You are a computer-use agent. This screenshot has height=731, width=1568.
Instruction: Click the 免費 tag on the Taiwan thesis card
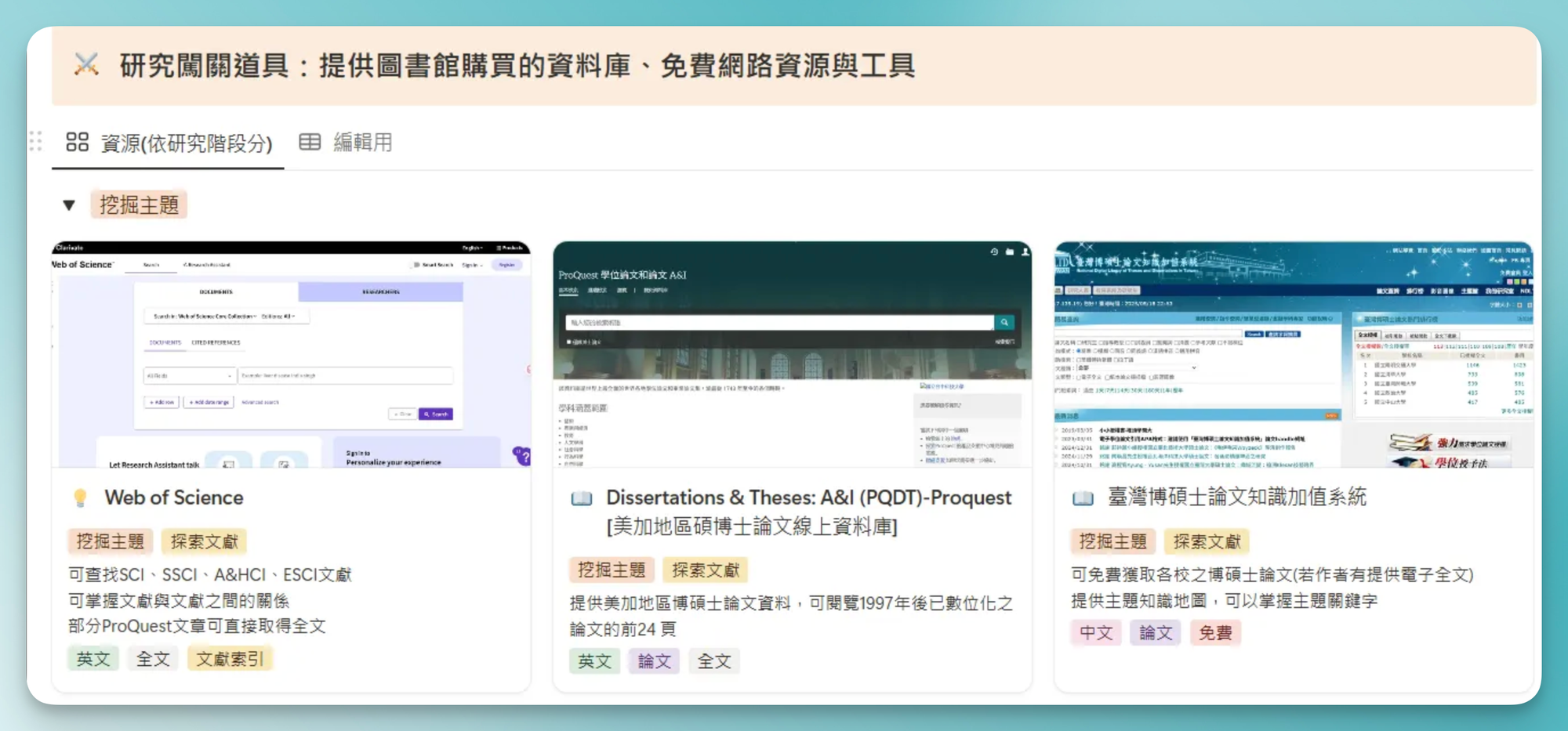click(x=1214, y=632)
